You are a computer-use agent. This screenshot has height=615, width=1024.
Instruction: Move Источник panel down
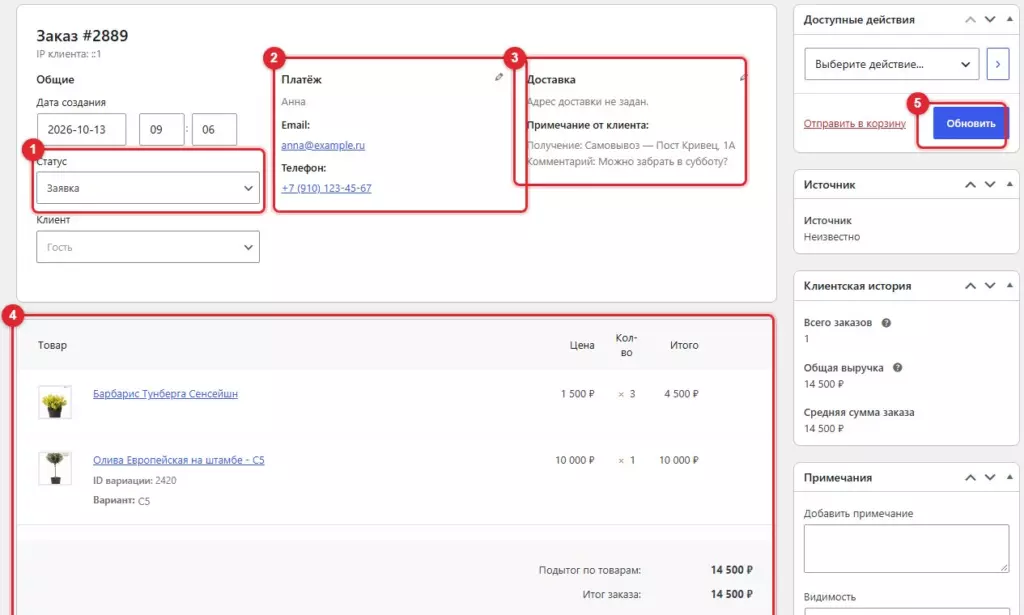click(990, 185)
